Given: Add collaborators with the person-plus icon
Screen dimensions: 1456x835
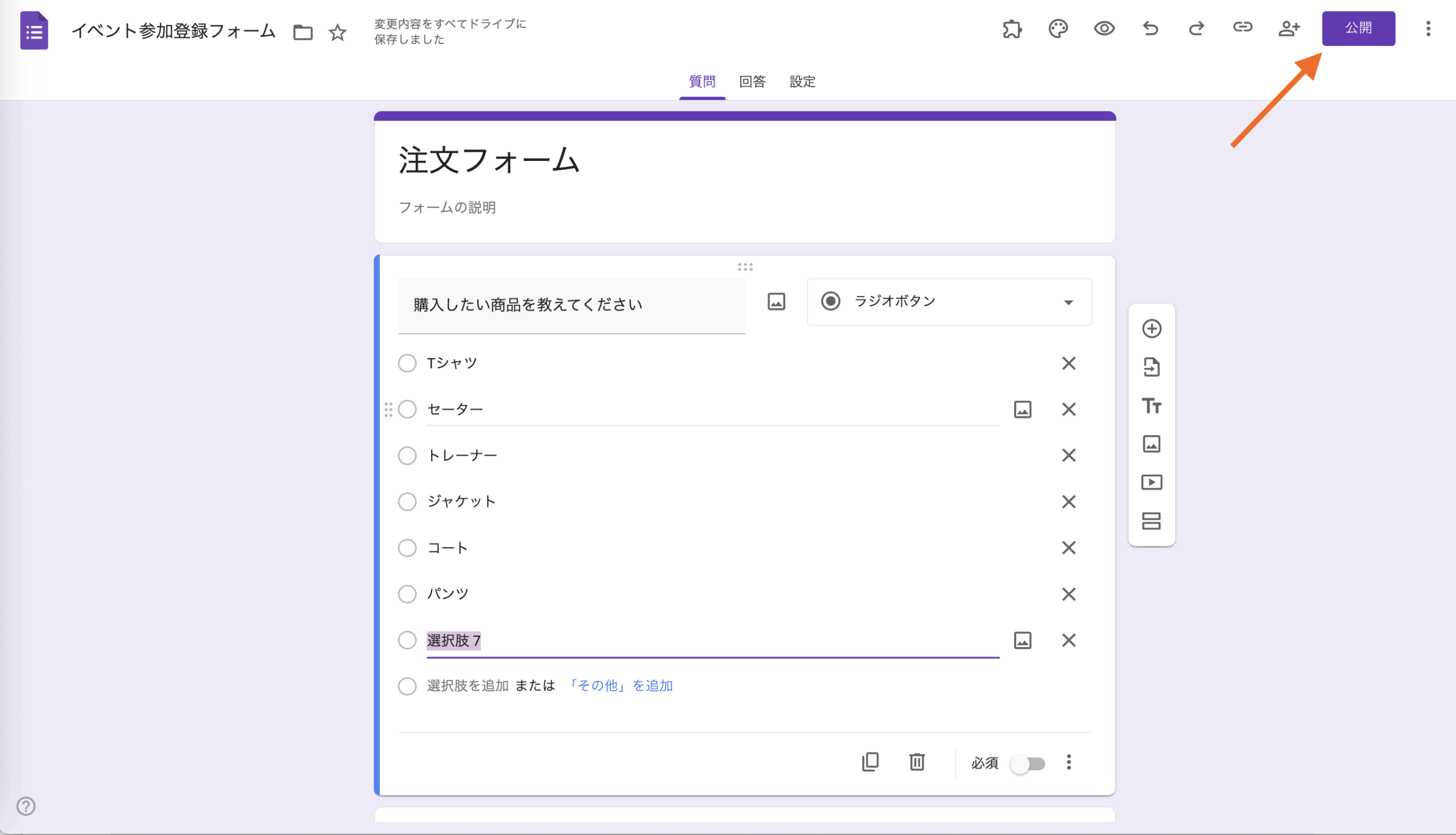Looking at the screenshot, I should pos(1288,28).
